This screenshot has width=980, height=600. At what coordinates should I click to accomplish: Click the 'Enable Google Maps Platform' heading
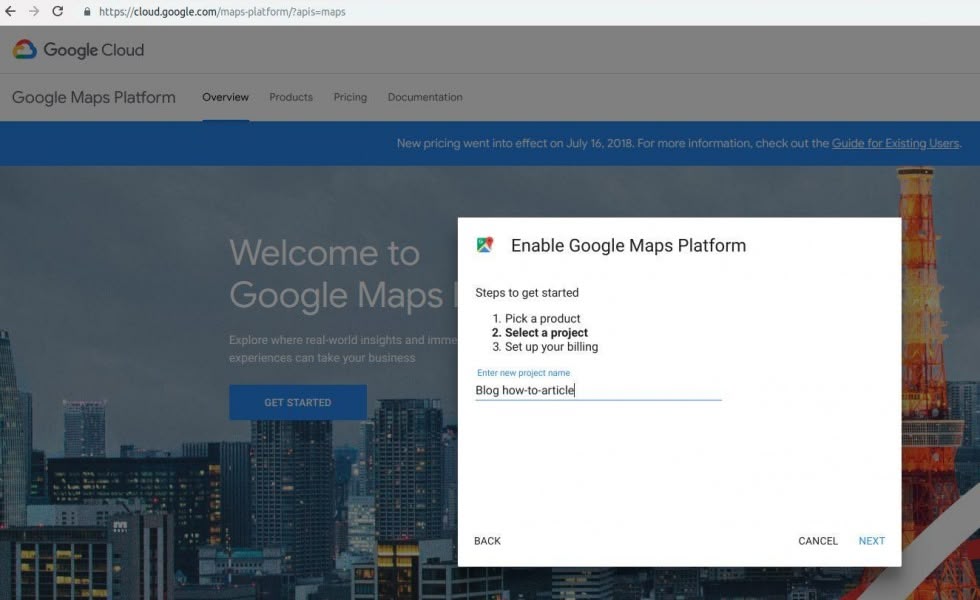coord(628,246)
